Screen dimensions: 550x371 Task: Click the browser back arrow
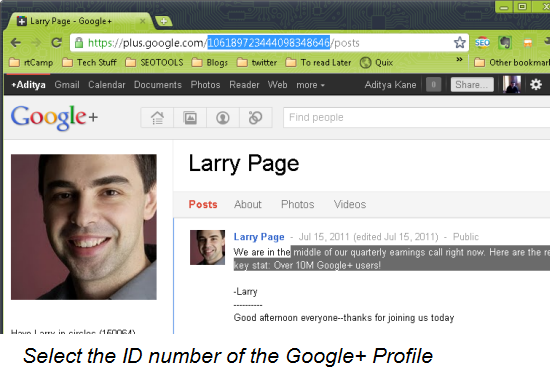click(x=15, y=43)
